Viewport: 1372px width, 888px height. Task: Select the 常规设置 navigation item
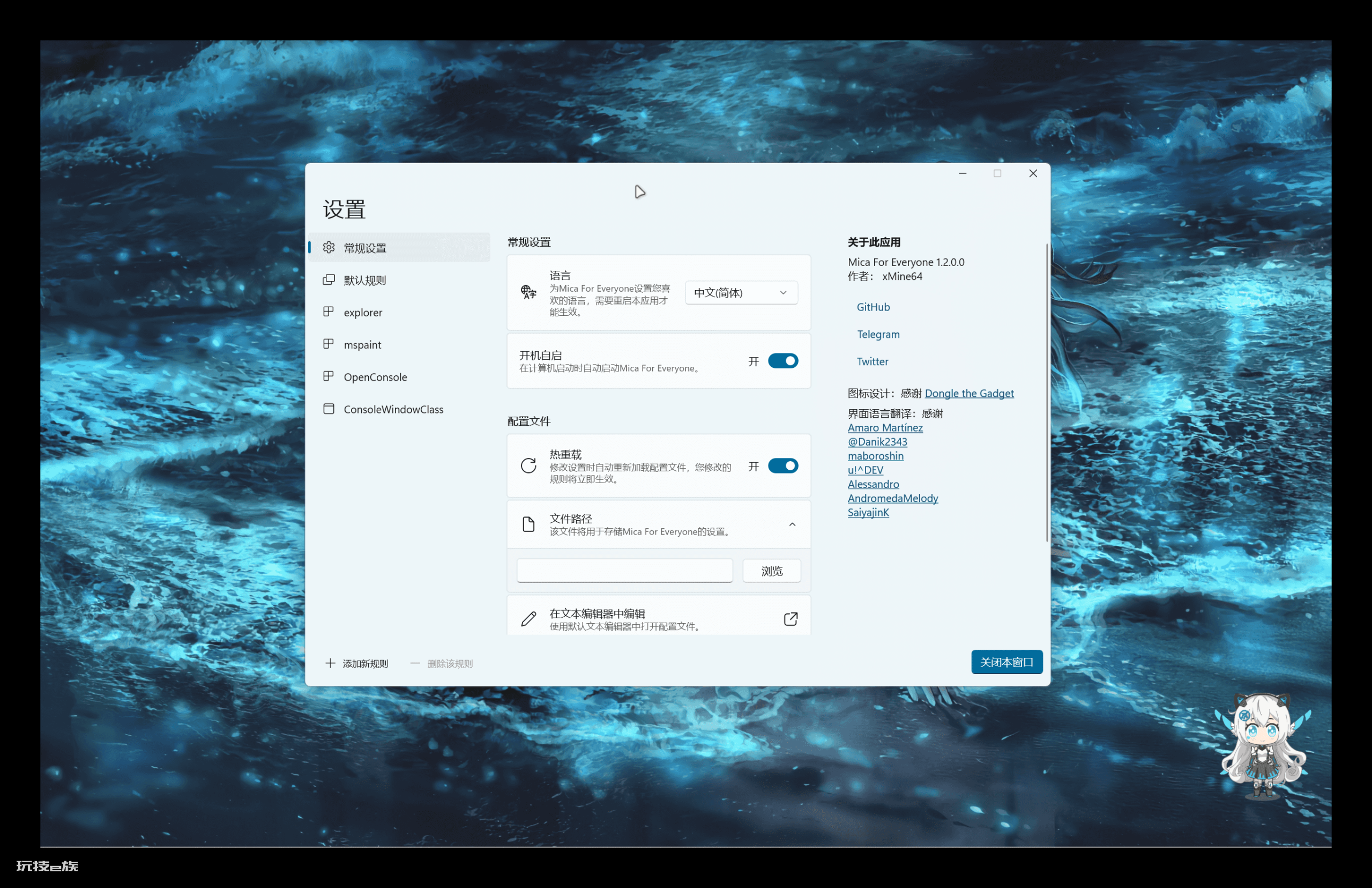[399, 247]
